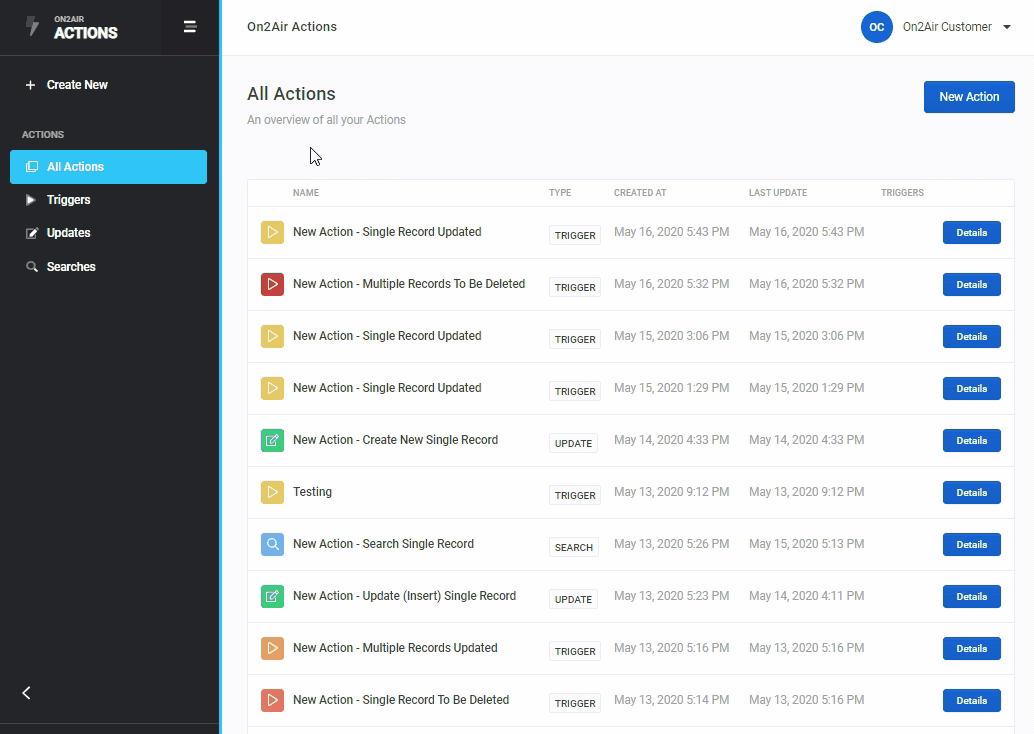This screenshot has width=1034, height=734.
Task: Click the green update icon for Create New Single Record
Action: coord(272,440)
